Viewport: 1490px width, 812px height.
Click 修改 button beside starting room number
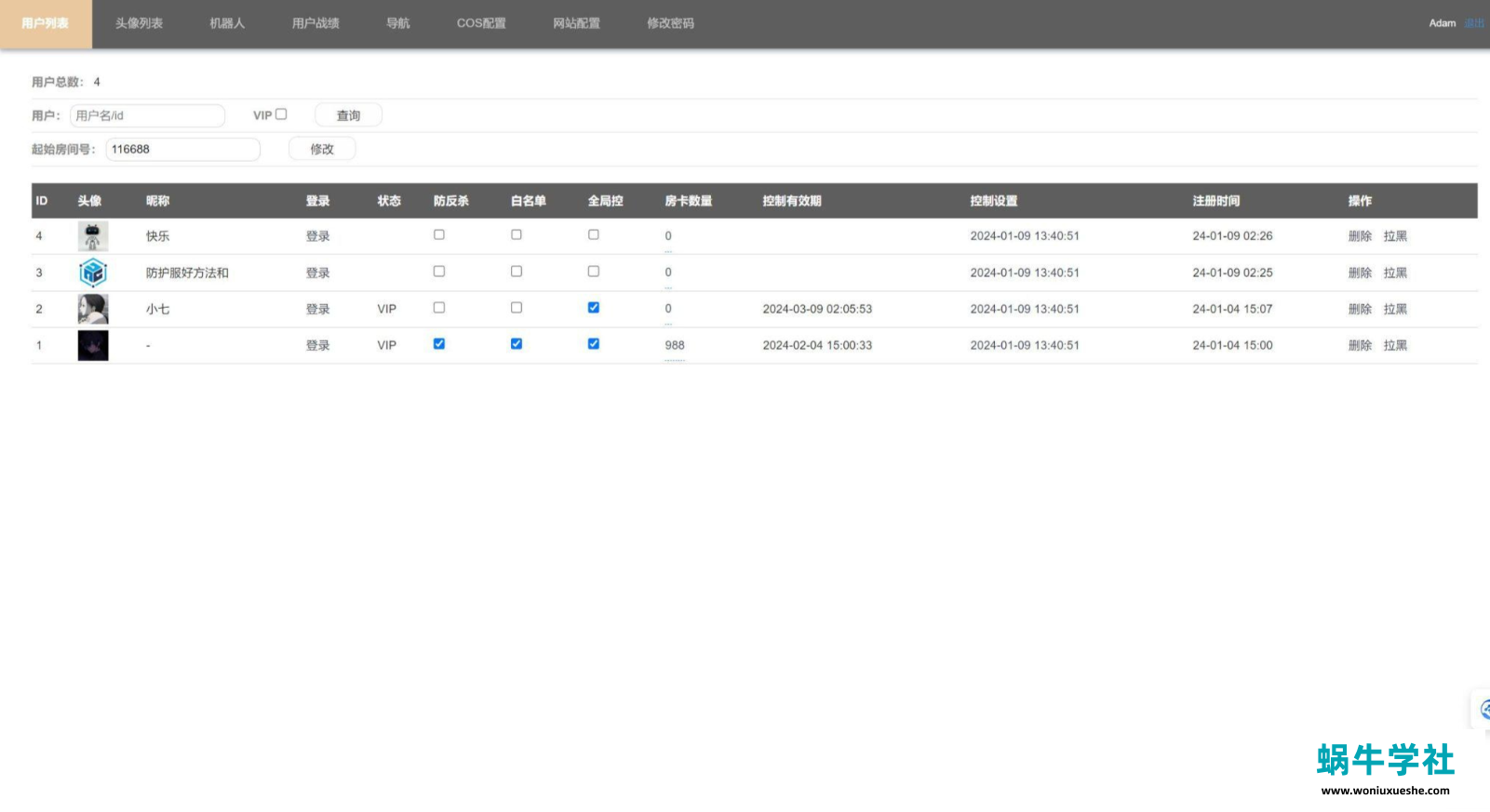point(322,149)
